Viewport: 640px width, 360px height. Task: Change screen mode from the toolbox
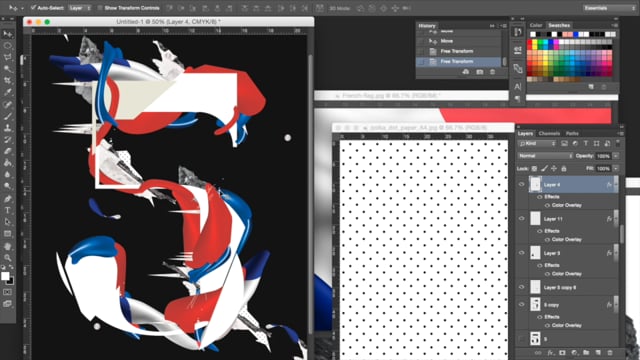(x=7, y=304)
